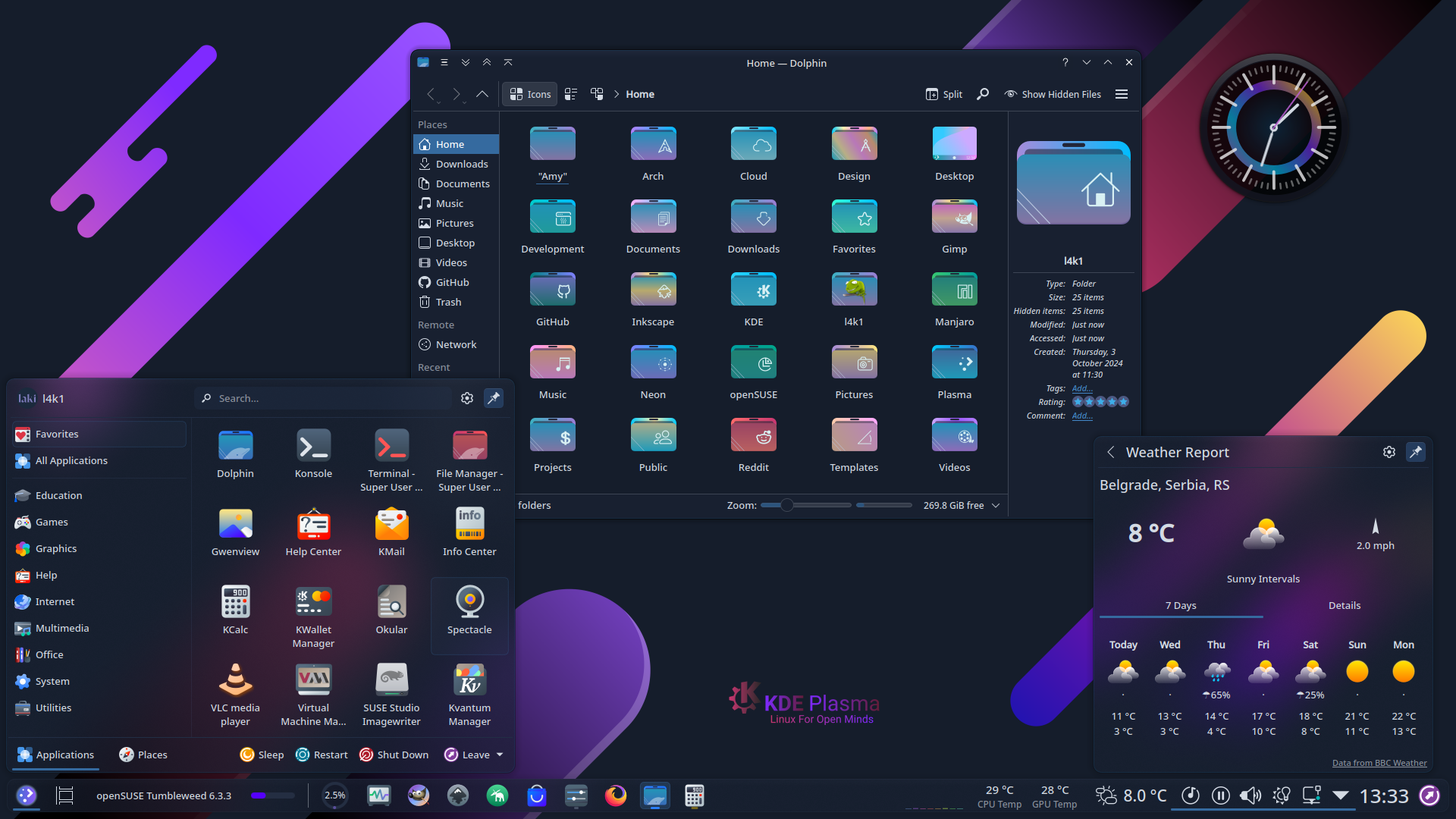Switch to the 7 Days weather tab

[1181, 605]
